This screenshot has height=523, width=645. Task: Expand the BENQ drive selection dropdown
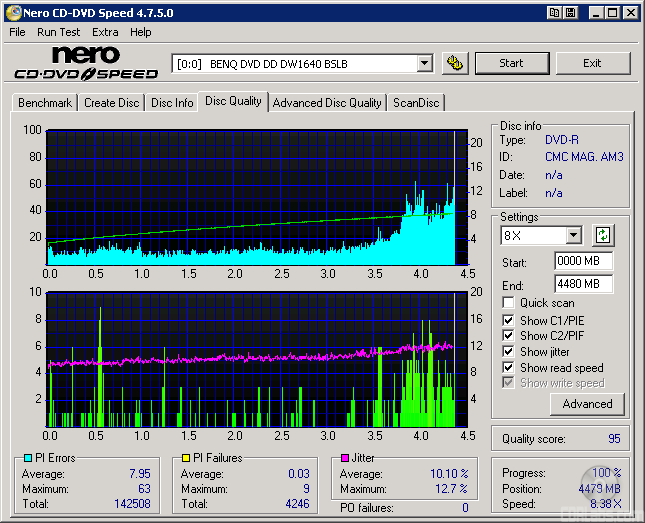tap(424, 63)
